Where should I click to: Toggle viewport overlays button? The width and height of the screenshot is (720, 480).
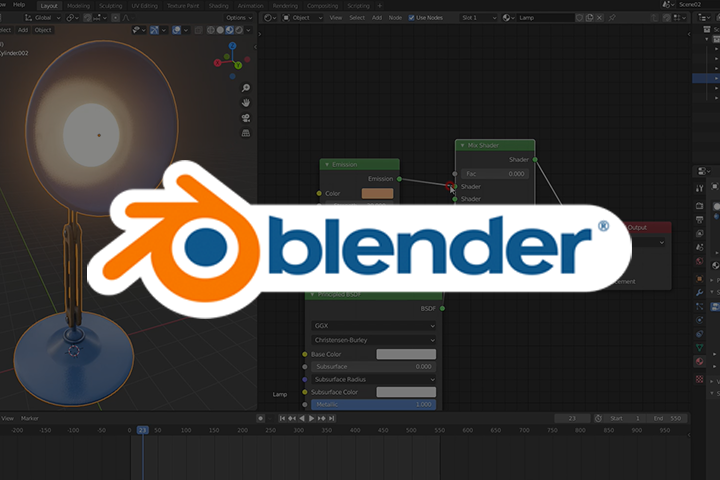176,30
